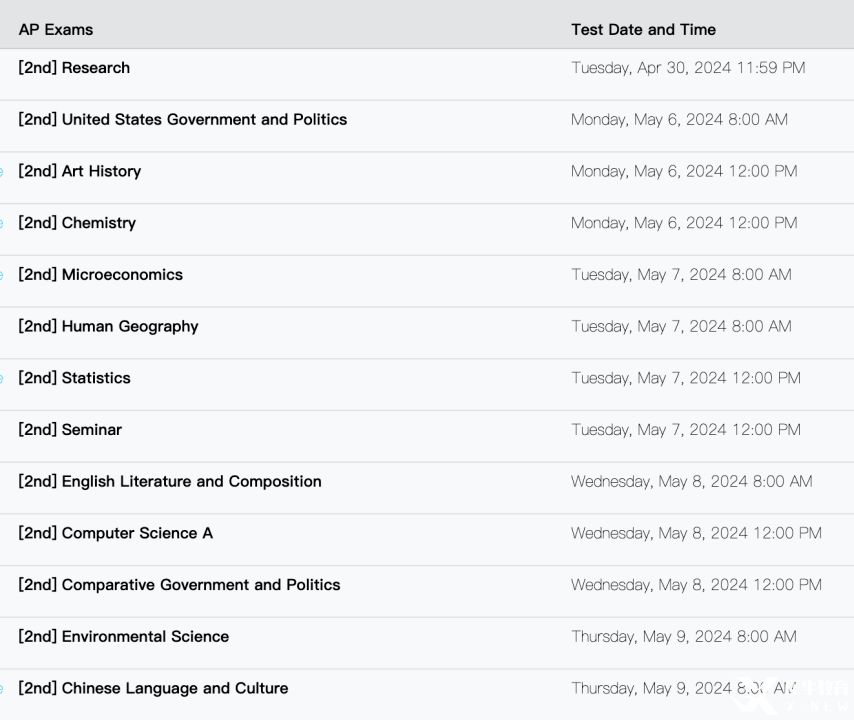This screenshot has width=854, height=720.
Task: Click the cyan marker beside Microeconomics
Action: 2,276
